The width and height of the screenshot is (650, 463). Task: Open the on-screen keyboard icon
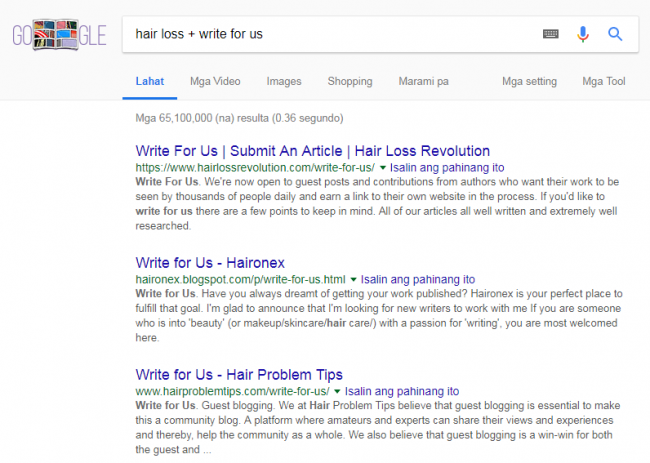(x=550, y=34)
